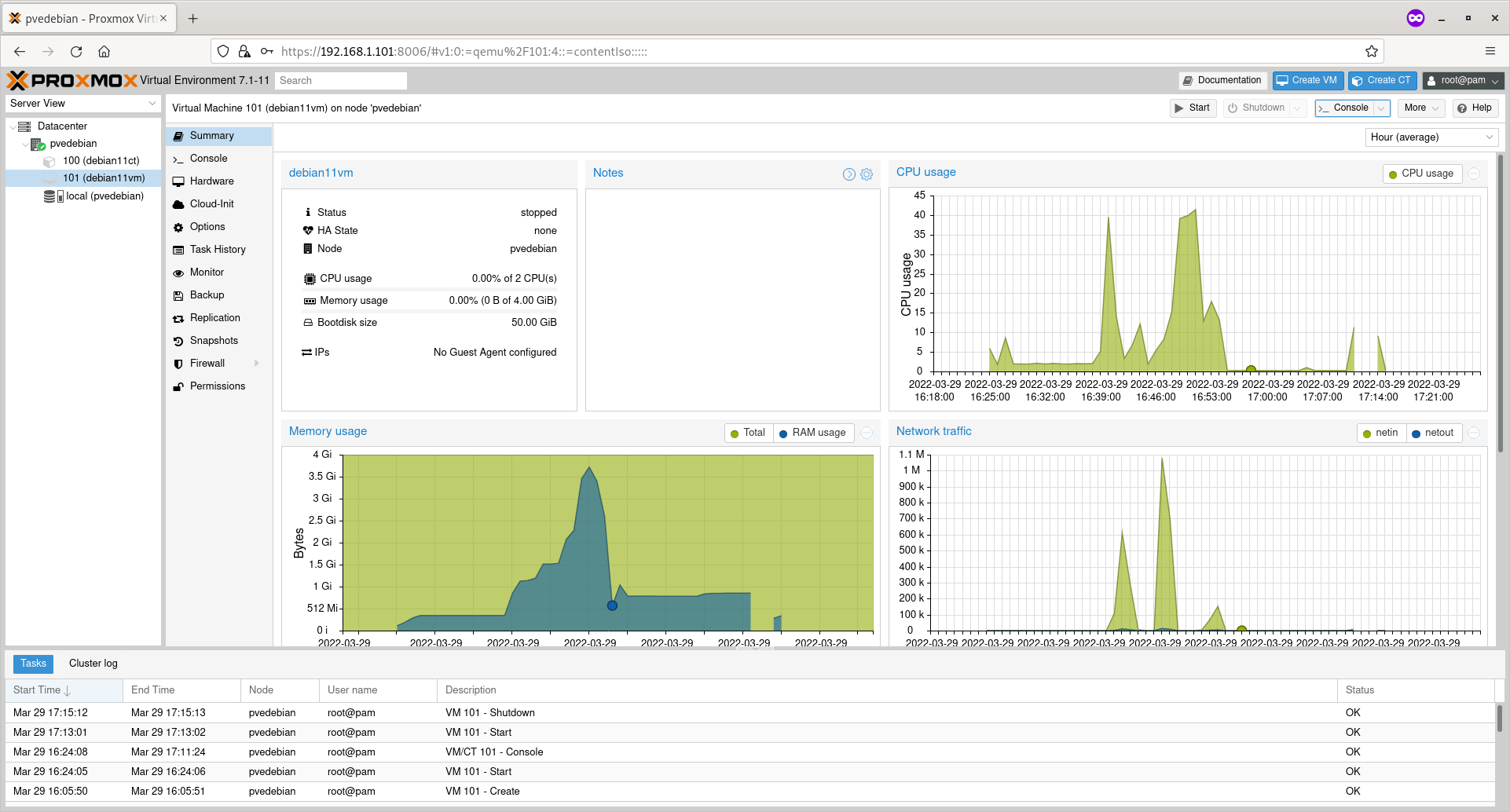This screenshot has height=812, width=1510.
Task: Start the virtual machine
Action: (1193, 108)
